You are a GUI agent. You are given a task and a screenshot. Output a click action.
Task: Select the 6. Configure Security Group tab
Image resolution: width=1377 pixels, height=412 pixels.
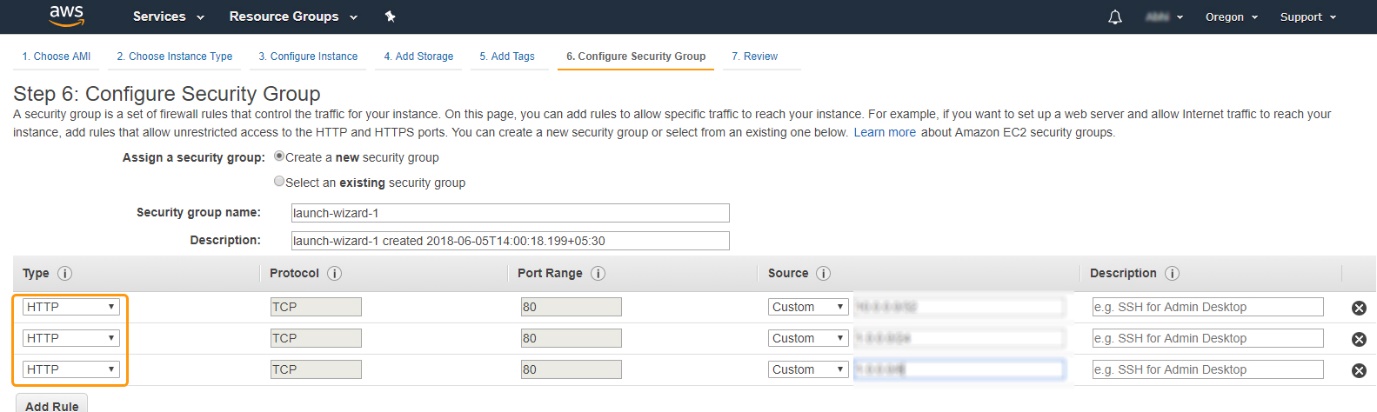[636, 56]
